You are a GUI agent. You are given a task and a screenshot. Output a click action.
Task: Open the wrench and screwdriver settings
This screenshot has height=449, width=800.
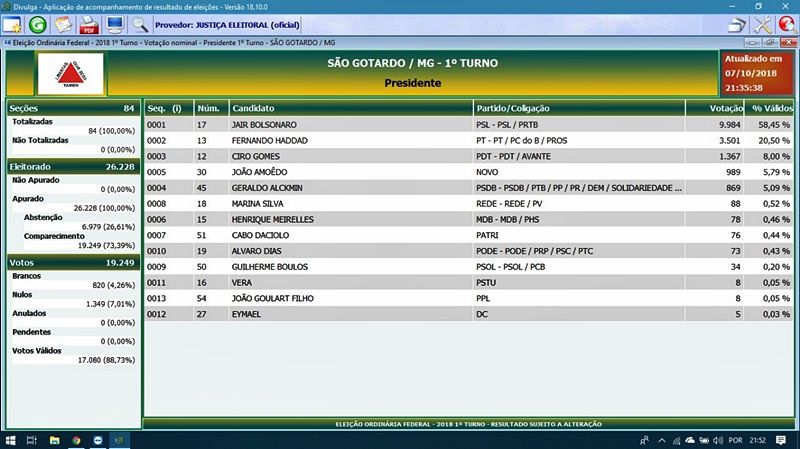[762, 25]
